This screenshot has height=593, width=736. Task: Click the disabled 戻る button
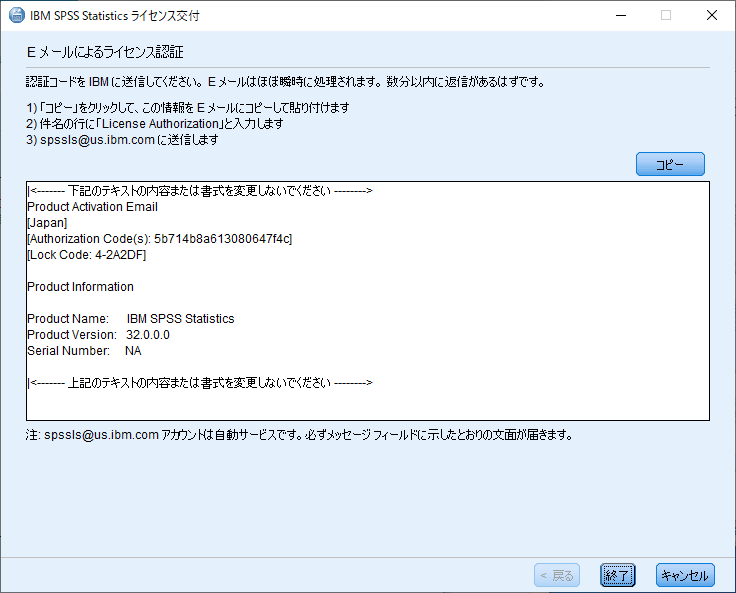(557, 575)
